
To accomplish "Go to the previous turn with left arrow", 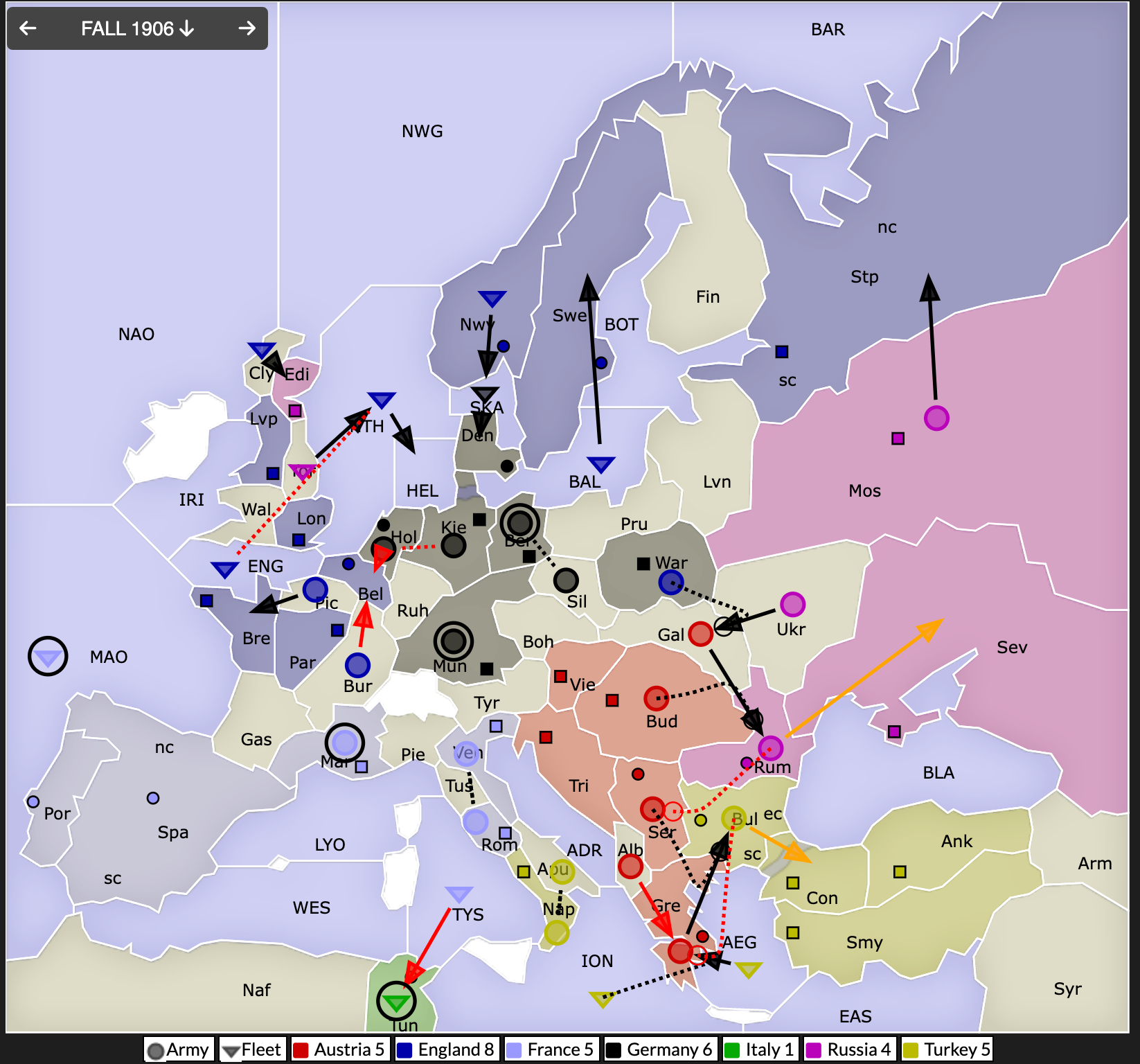I will (x=28, y=28).
